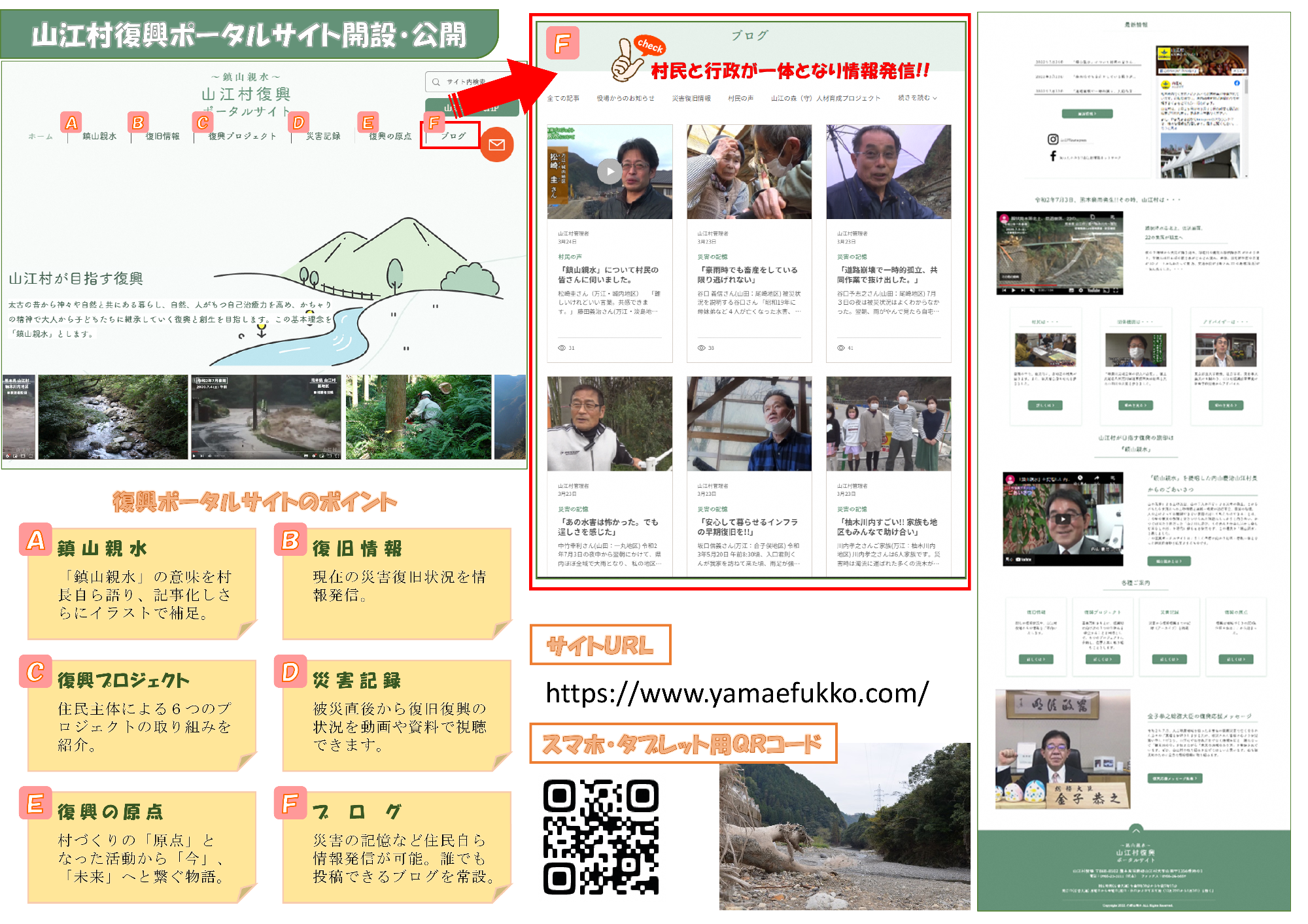Open the 災害記録 navigation item
Image resolution: width=1308 pixels, height=924 pixels.
pyautogui.click(x=323, y=137)
